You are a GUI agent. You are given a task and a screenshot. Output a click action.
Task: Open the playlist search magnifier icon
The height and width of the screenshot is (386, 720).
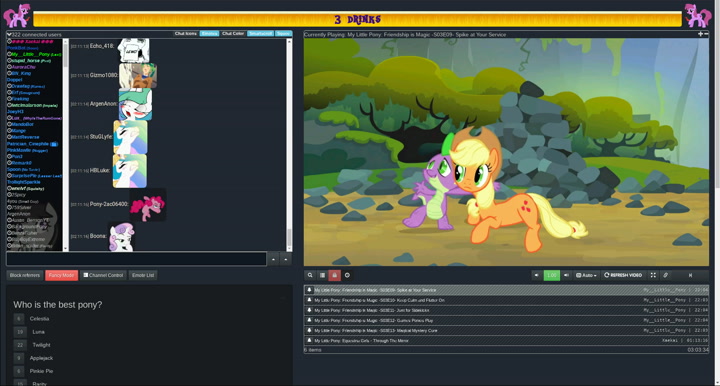click(310, 275)
